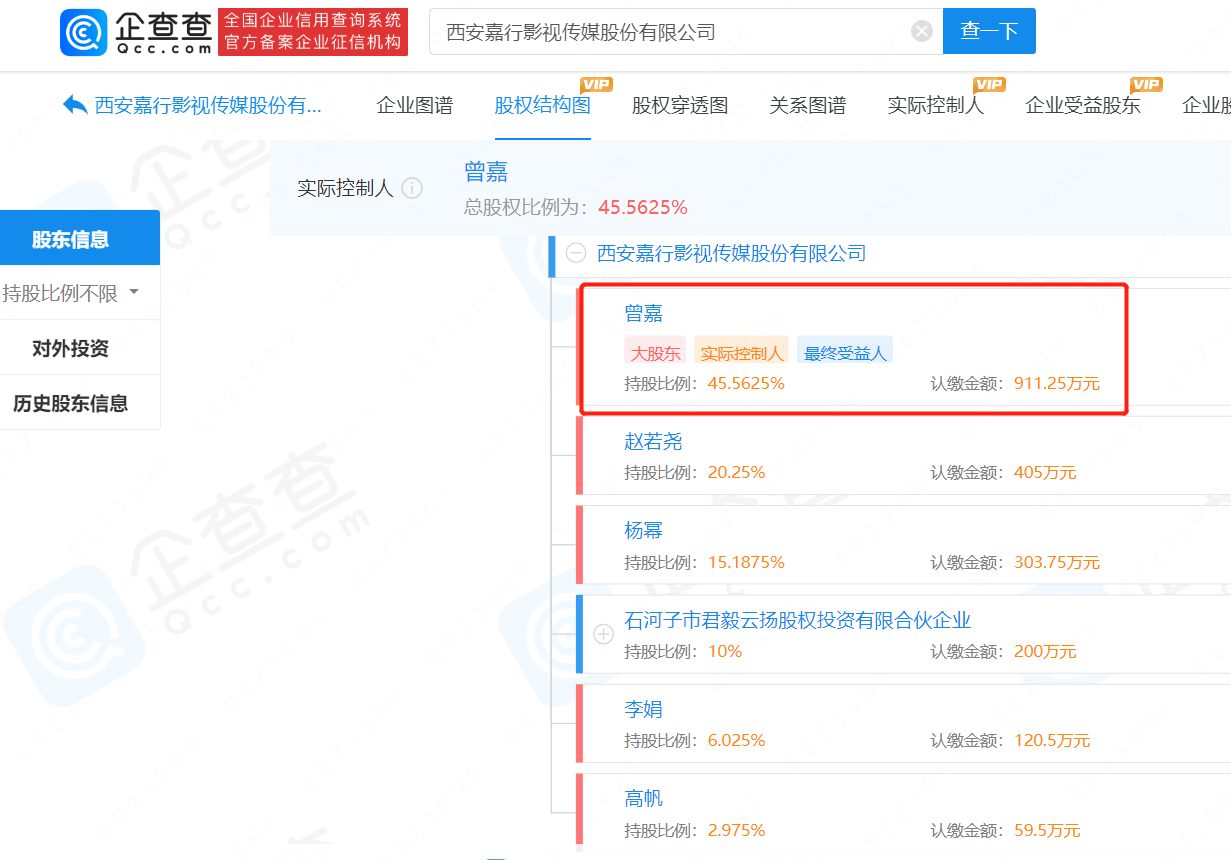
Task: Select the 股权结构图 tab
Action: [542, 105]
